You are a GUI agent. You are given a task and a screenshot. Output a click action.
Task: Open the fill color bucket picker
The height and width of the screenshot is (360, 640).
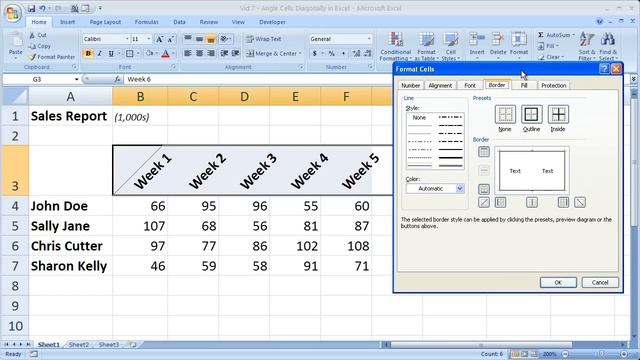tap(149, 53)
